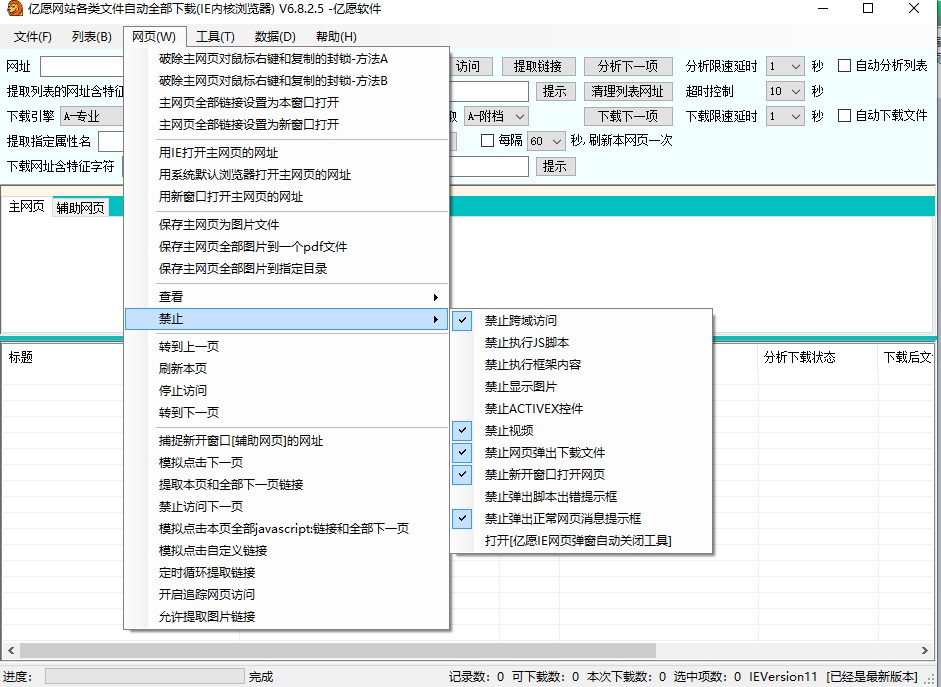Select 允许提取图片链接
The width and height of the screenshot is (941, 687).
click(287, 617)
